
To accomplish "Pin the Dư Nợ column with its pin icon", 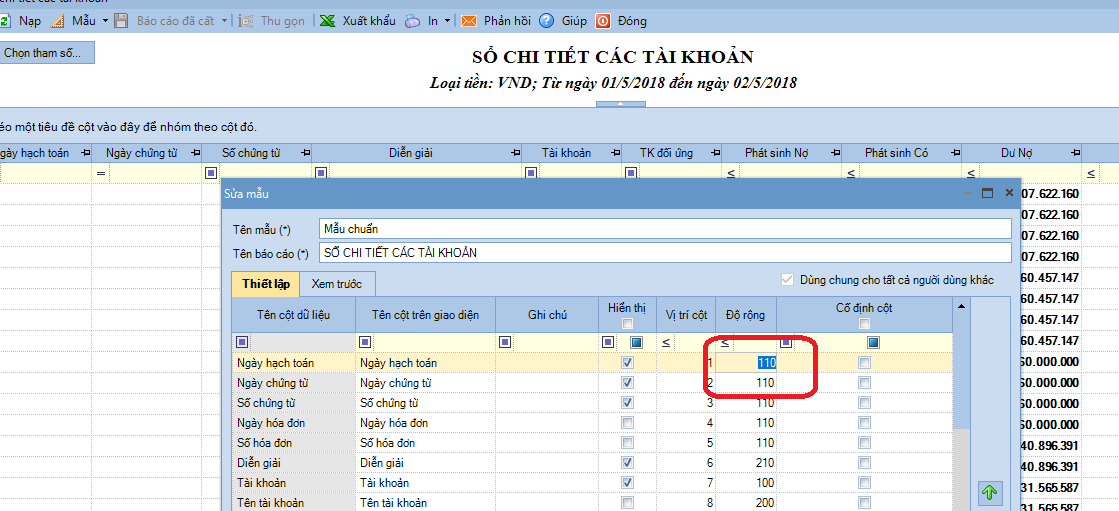I will point(1075,153).
